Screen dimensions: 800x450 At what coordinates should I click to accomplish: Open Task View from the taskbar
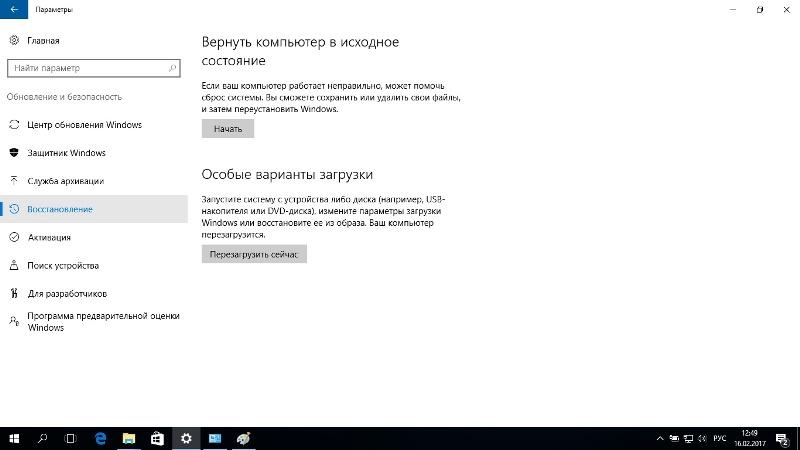(70, 438)
